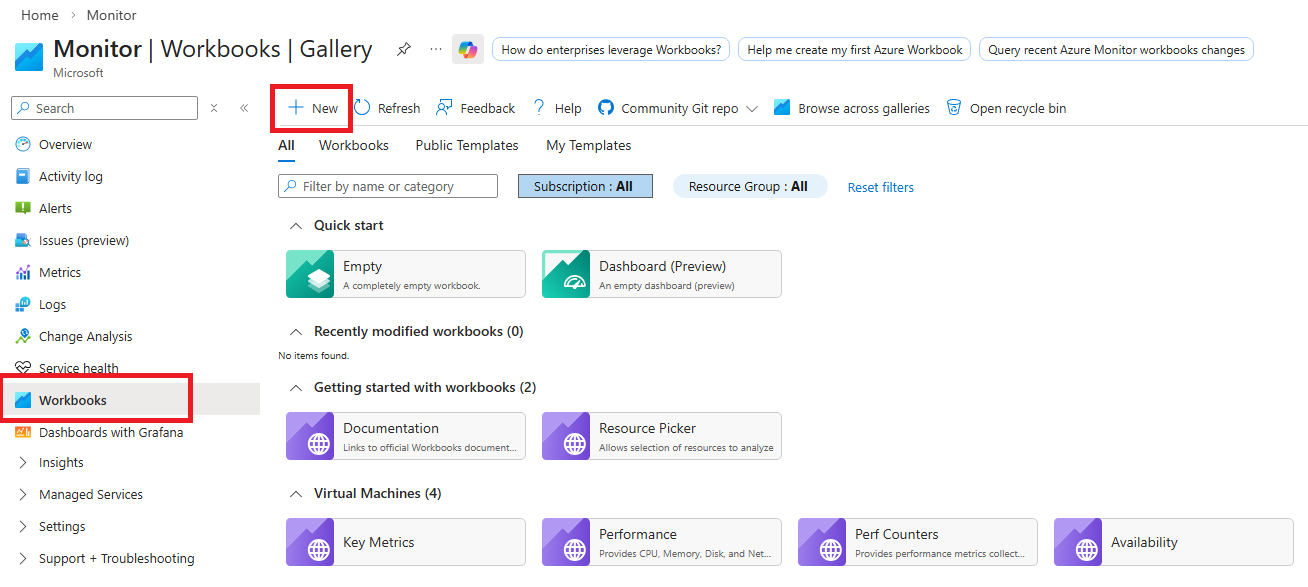Open Help from the toolbar

(x=556, y=108)
